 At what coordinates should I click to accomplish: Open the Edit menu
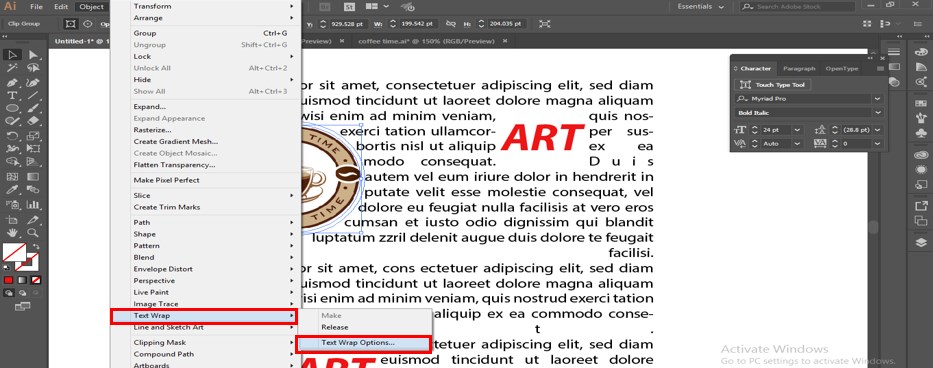coord(61,7)
